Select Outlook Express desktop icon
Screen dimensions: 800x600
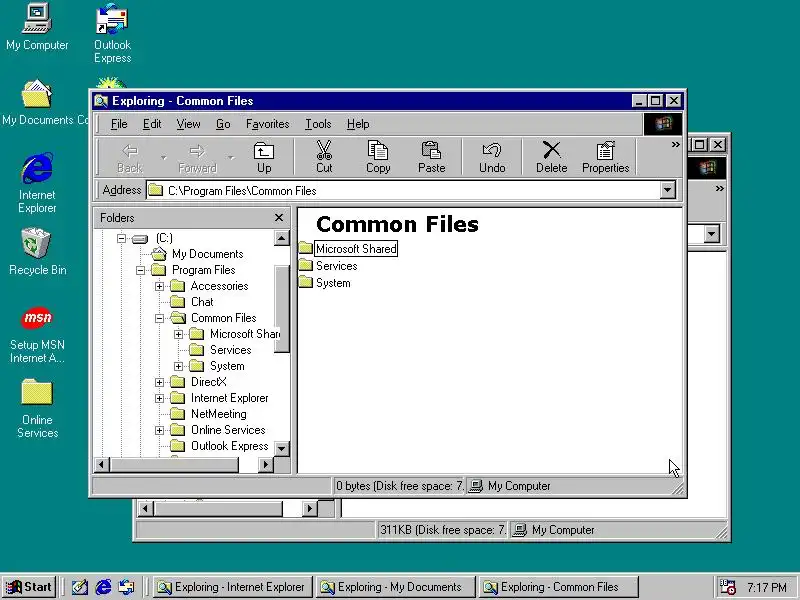(112, 33)
